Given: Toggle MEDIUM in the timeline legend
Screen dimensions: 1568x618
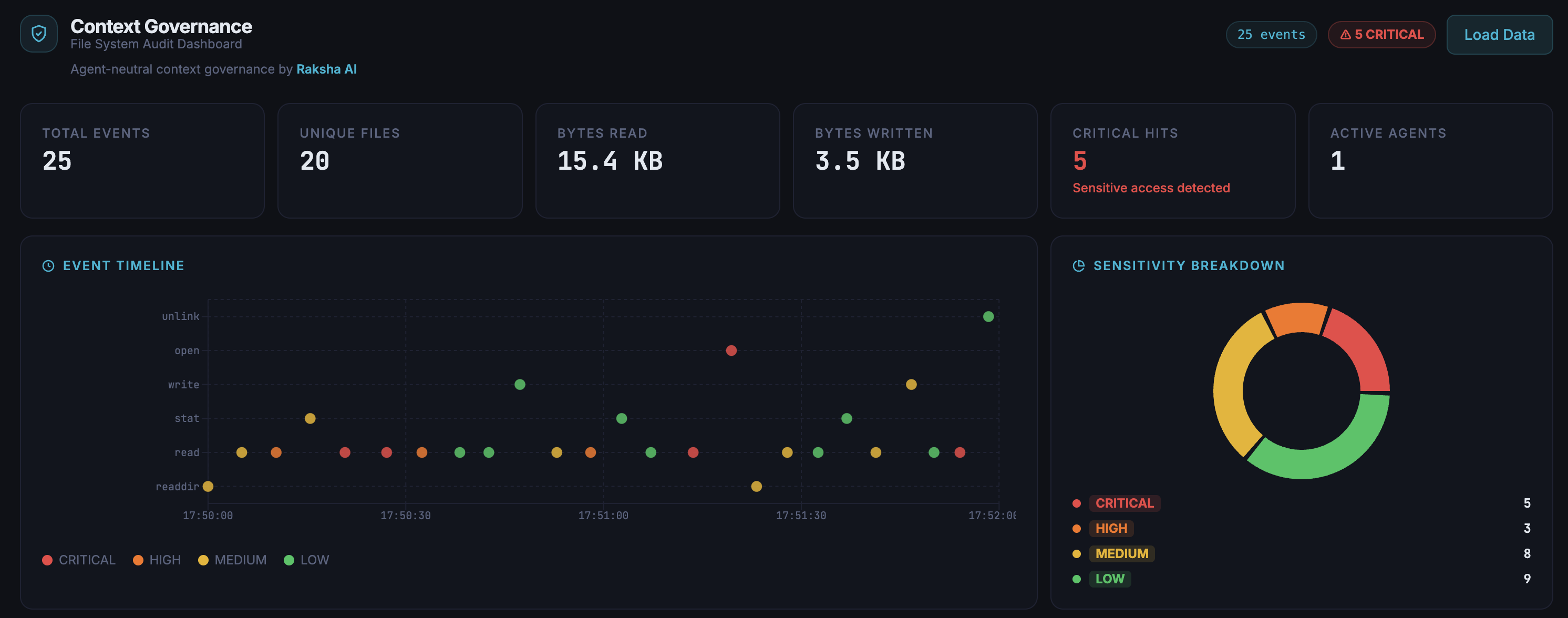Looking at the screenshot, I should pos(232,560).
